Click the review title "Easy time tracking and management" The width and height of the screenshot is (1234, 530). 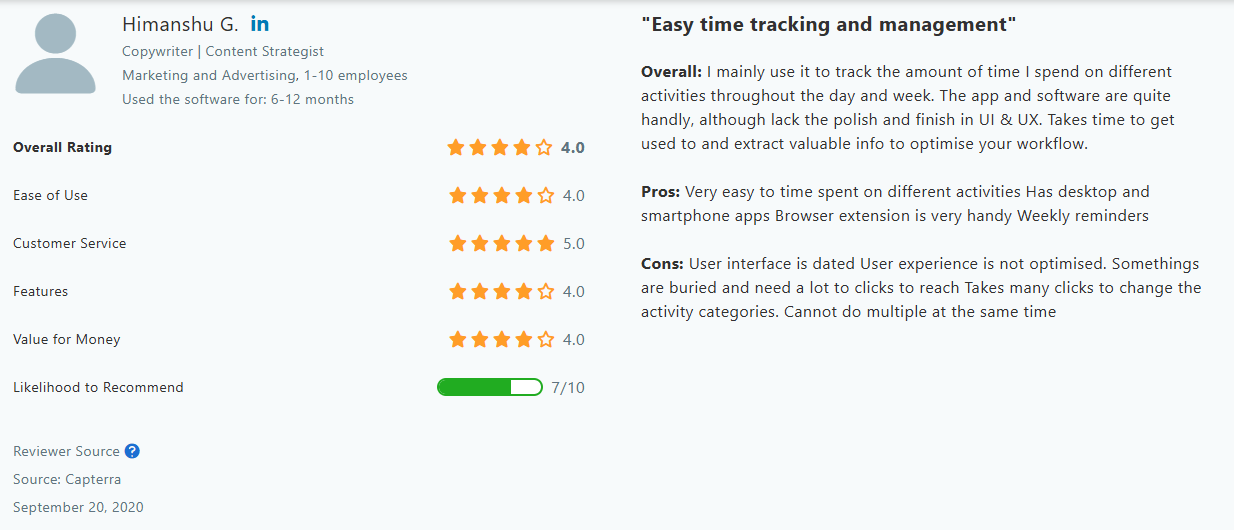tap(829, 24)
